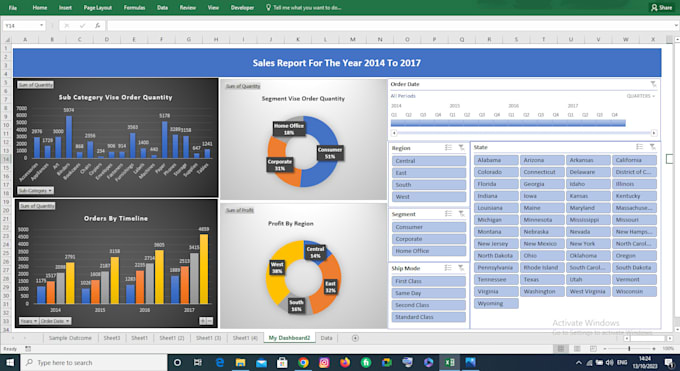The width and height of the screenshot is (680, 371).
Task: Open the Developer ribbon tab
Action: point(242,7)
